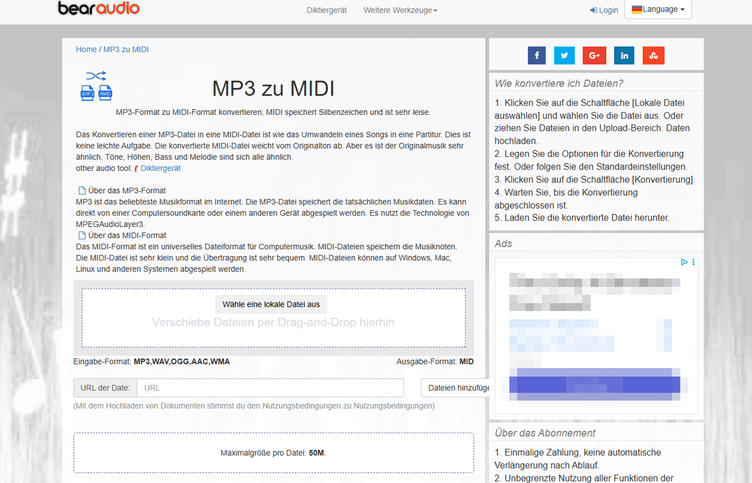Viewport: 752px width, 483px height.
Task: Share on Google Plus icon
Action: 594,55
